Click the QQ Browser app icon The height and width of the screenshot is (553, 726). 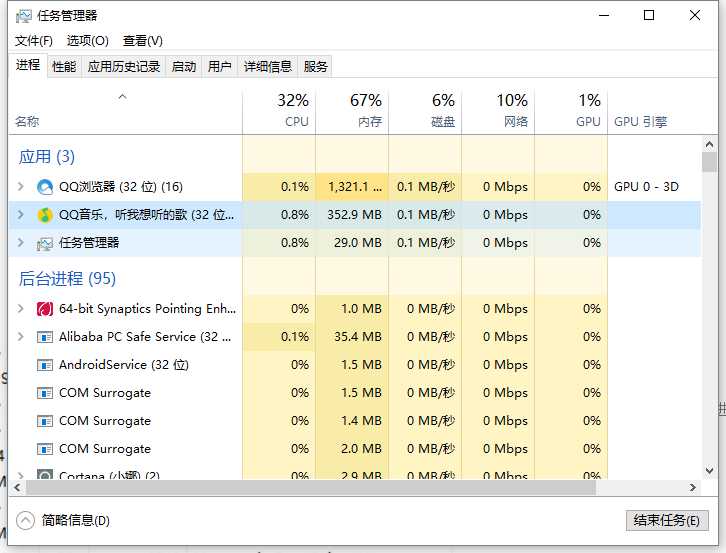(45, 187)
